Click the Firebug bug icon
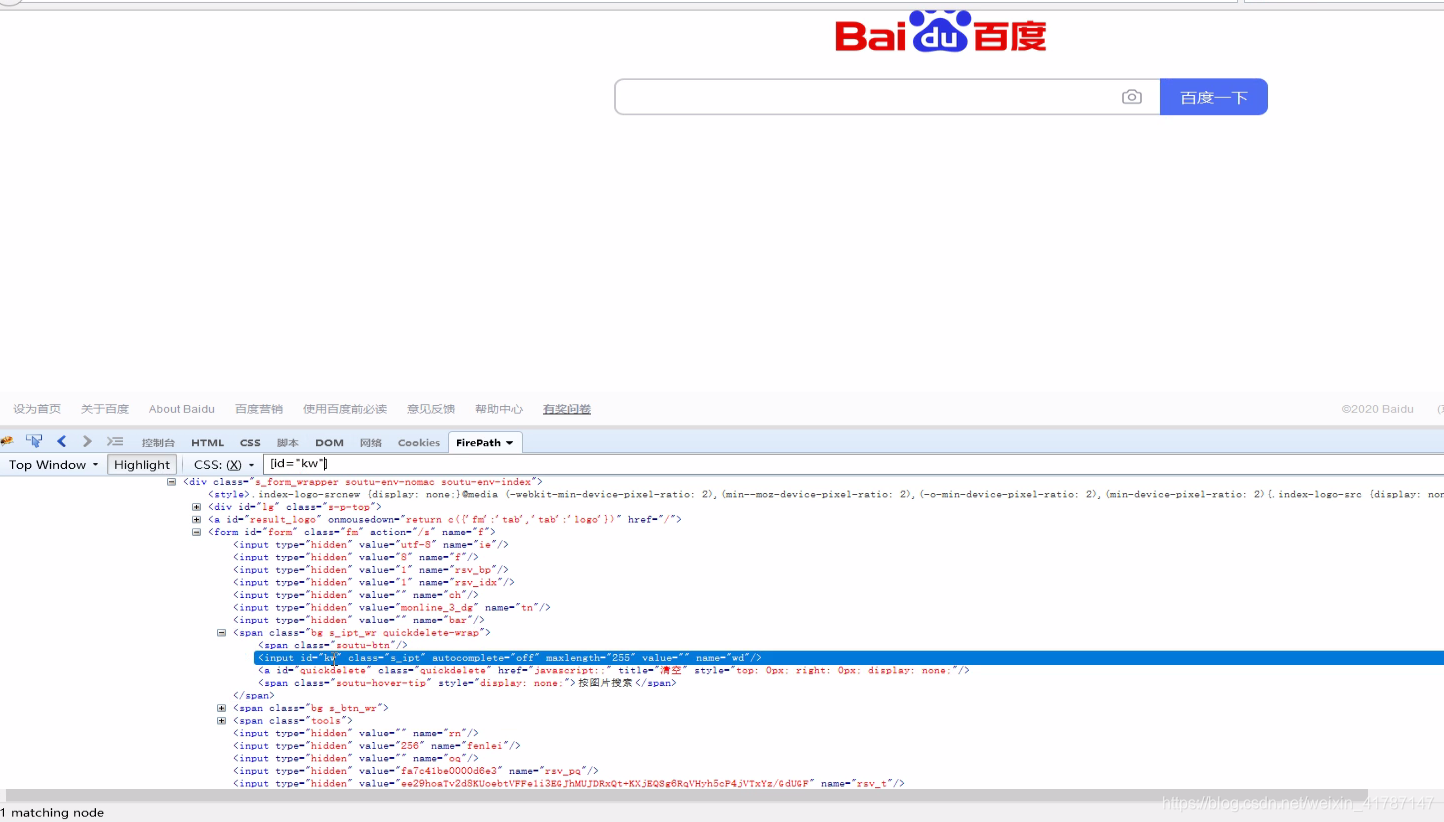Screen dimensions: 1444x822 pos(6,441)
